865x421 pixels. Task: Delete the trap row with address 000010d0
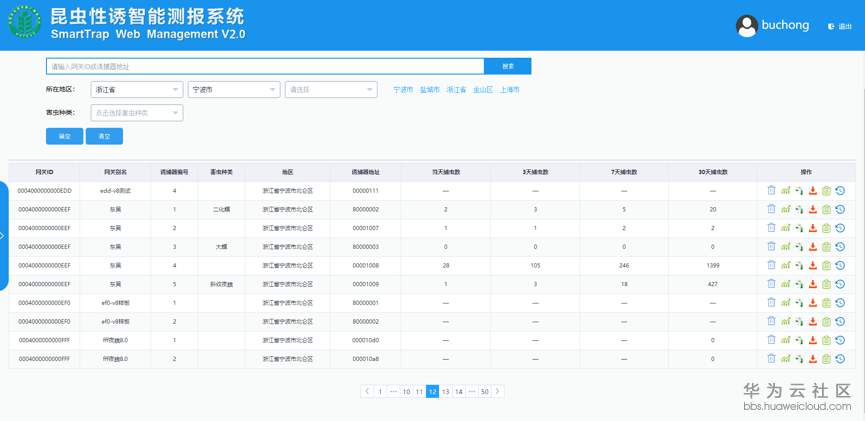click(771, 340)
